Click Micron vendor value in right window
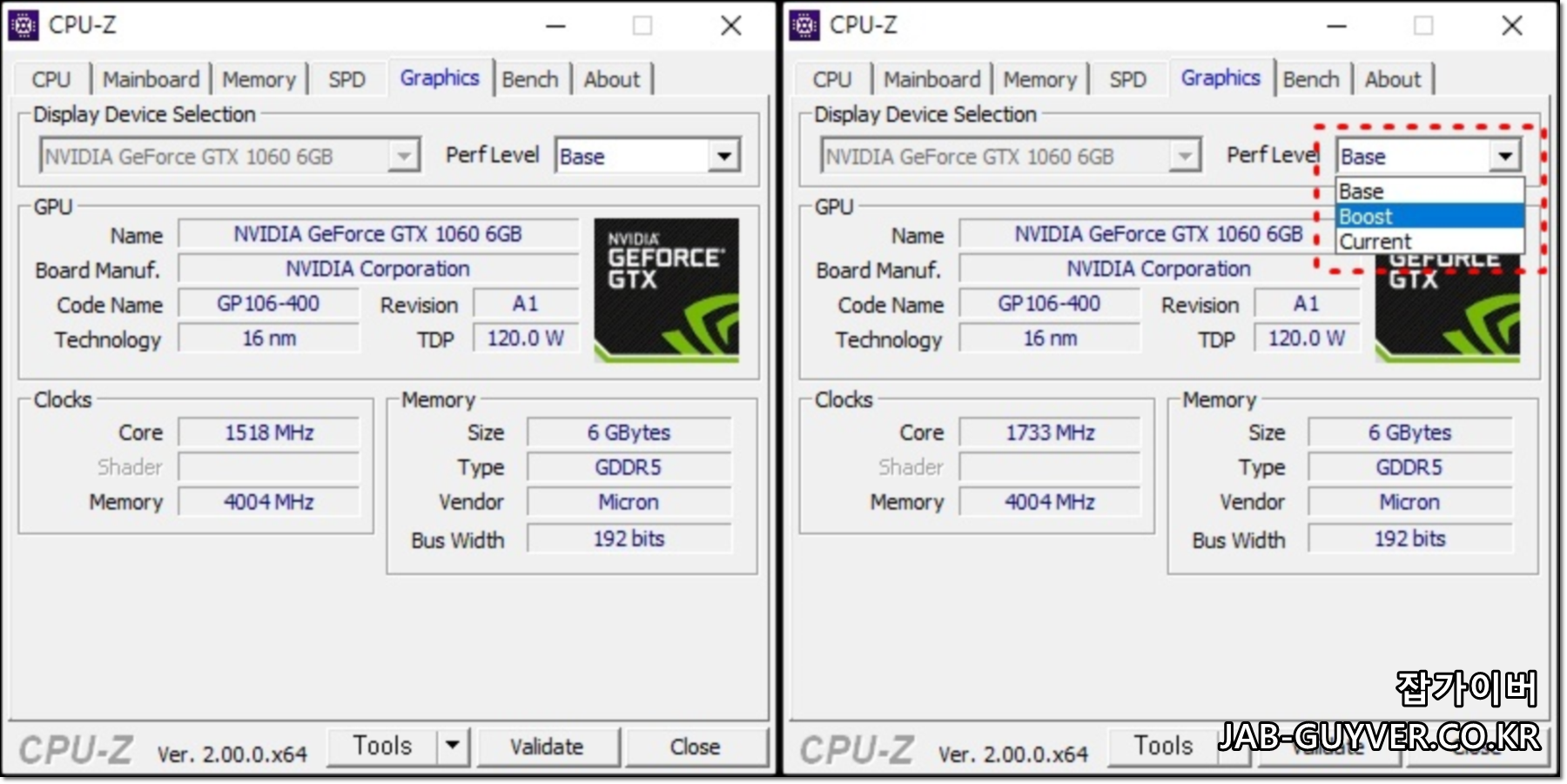Image resolution: width=1567 pixels, height=784 pixels. (x=1409, y=502)
